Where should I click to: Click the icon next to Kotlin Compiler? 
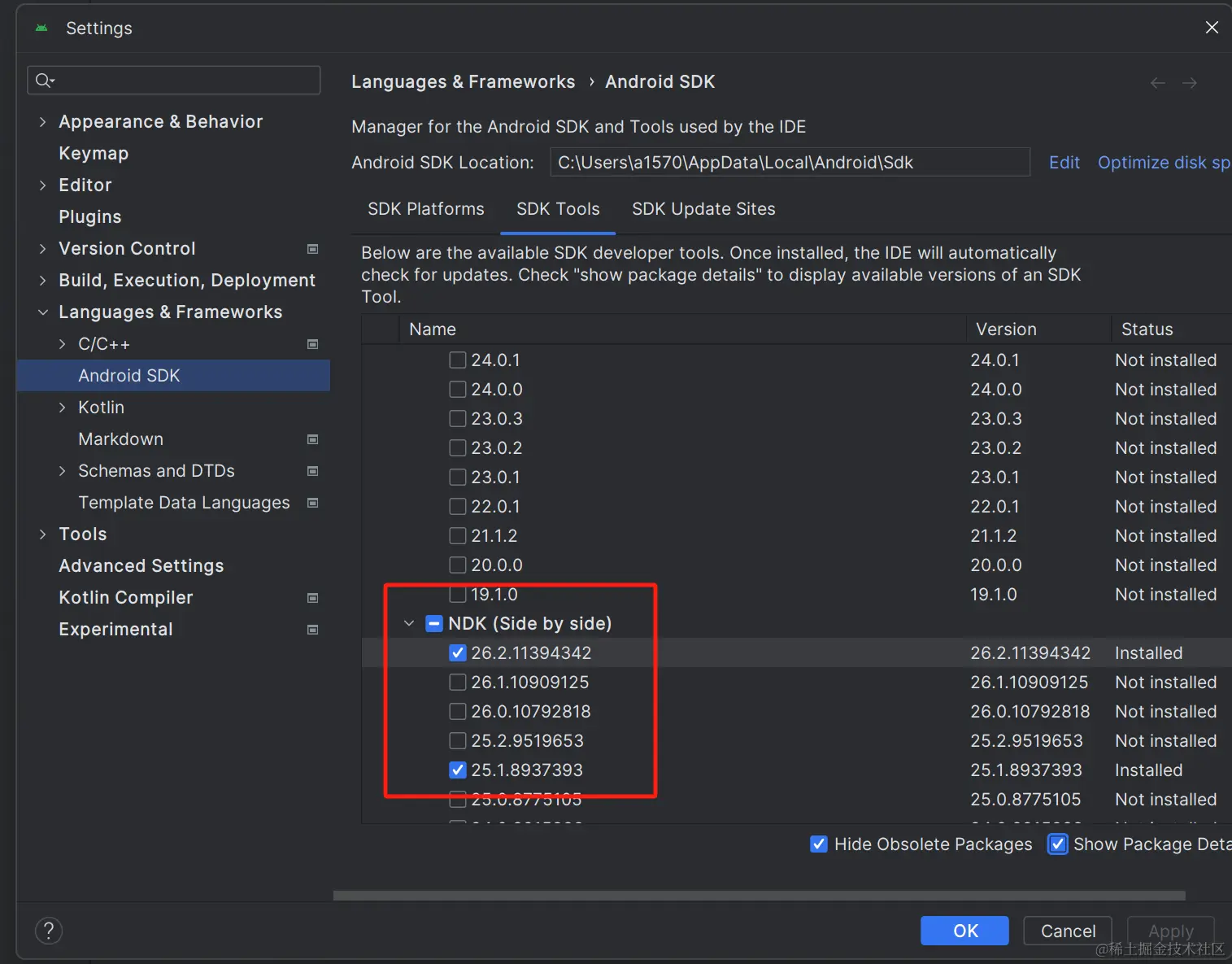pos(312,598)
